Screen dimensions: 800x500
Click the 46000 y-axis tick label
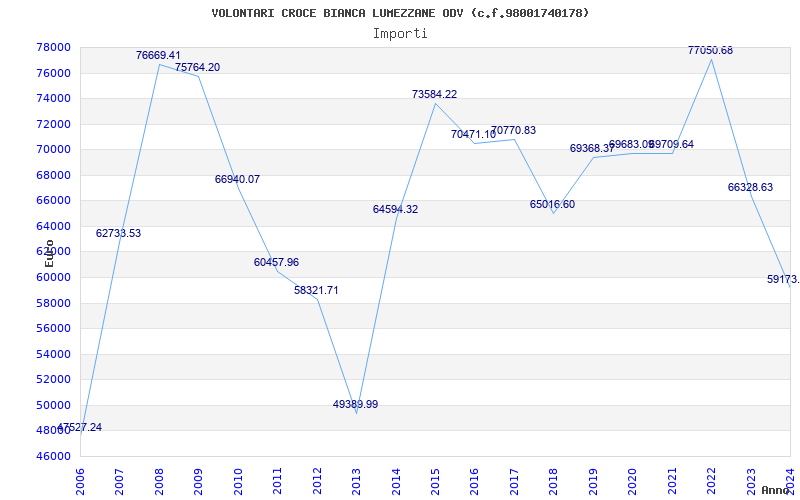(x=53, y=456)
